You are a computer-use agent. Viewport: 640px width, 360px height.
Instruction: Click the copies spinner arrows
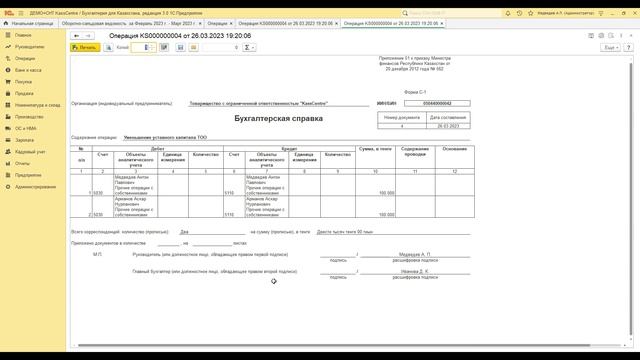pyautogui.click(x=152, y=47)
